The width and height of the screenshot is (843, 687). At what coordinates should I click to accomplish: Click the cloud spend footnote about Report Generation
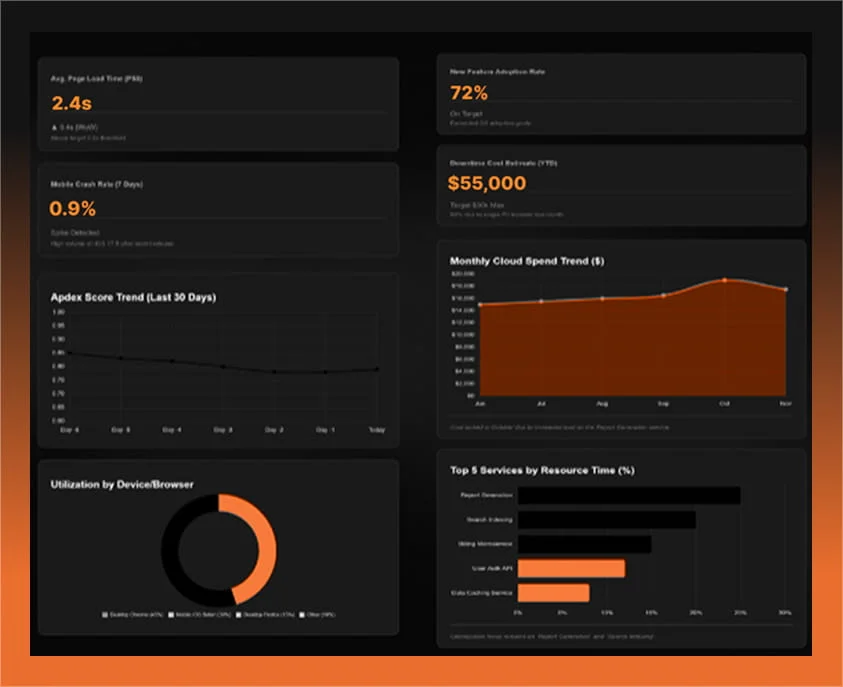pos(562,425)
